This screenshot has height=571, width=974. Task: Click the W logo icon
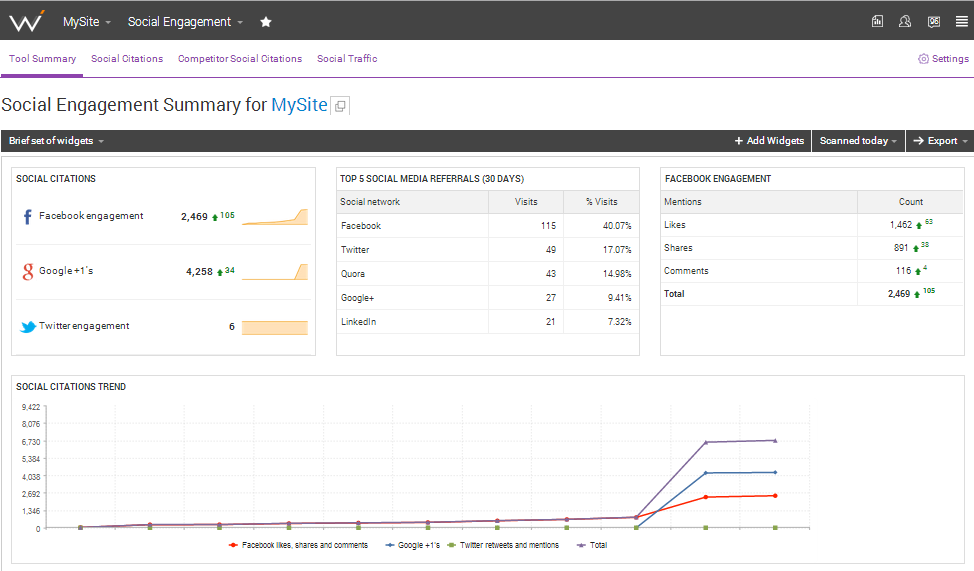[x=27, y=21]
